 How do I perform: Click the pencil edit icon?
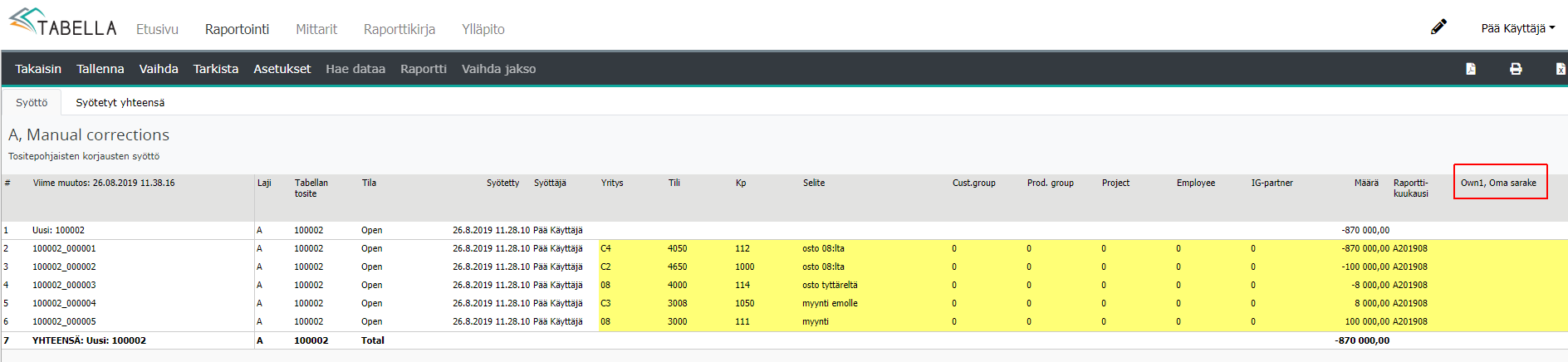pyautogui.click(x=1438, y=27)
